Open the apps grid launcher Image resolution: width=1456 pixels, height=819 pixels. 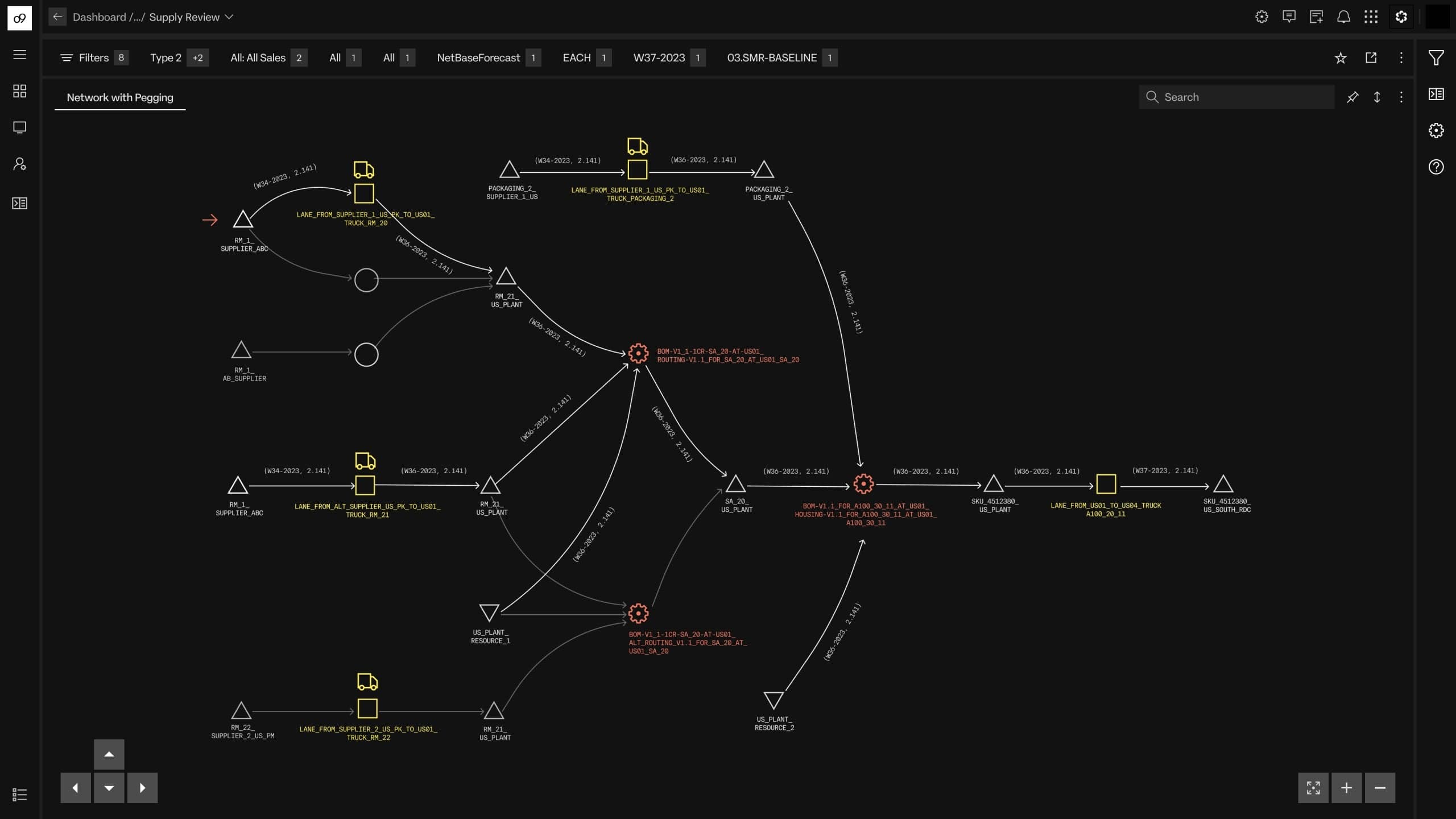pyautogui.click(x=1371, y=17)
